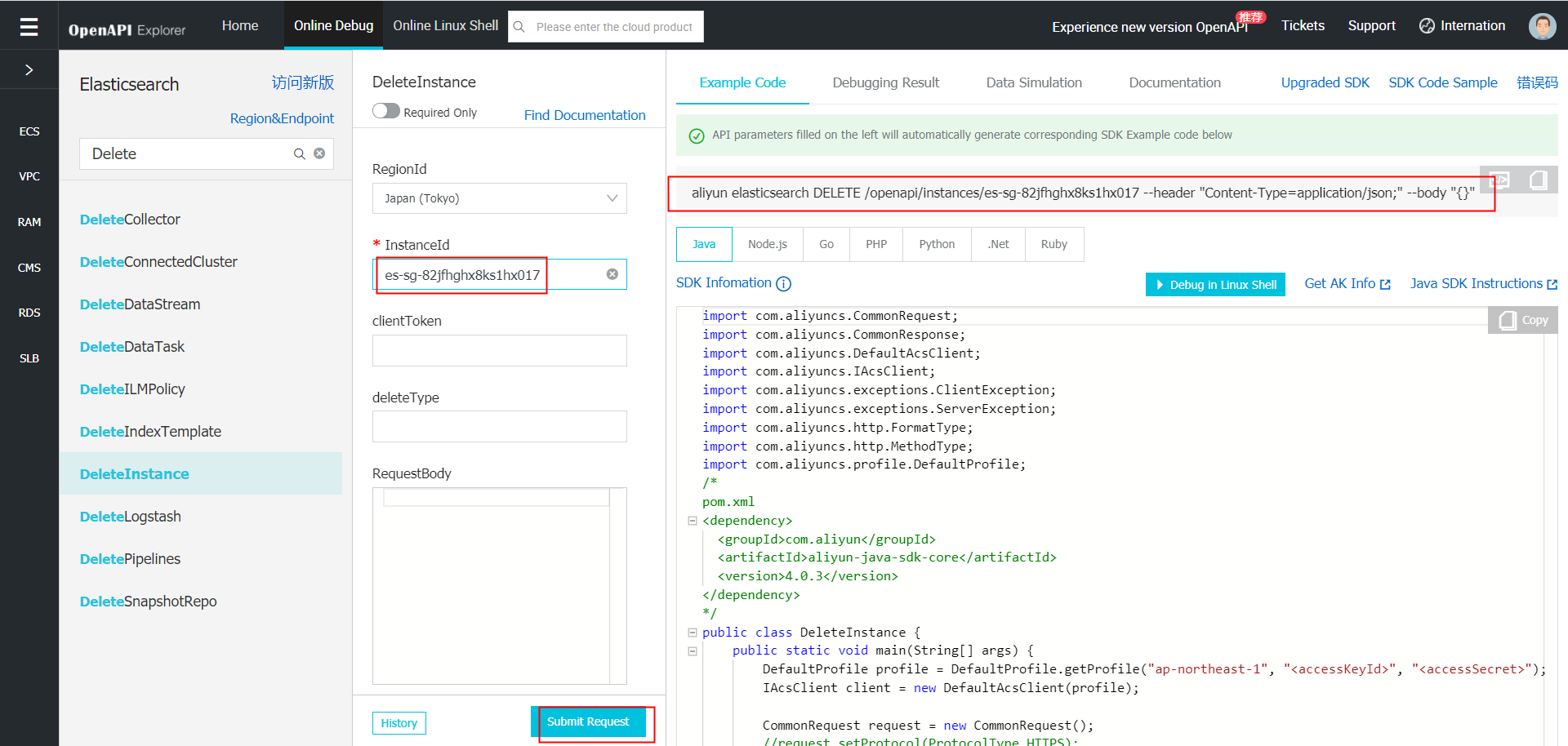Open Tickets in the top bar

coord(1303,26)
